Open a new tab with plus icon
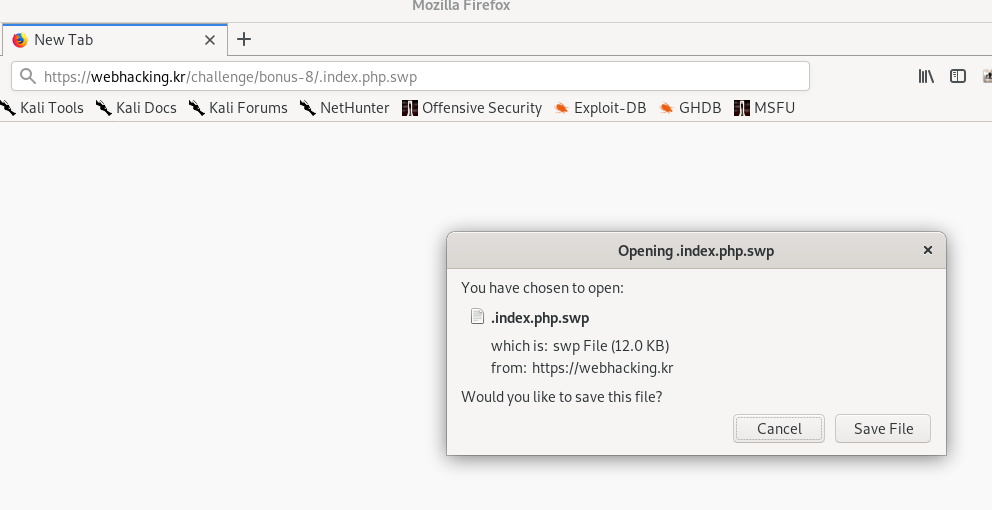992x510 pixels. (244, 39)
